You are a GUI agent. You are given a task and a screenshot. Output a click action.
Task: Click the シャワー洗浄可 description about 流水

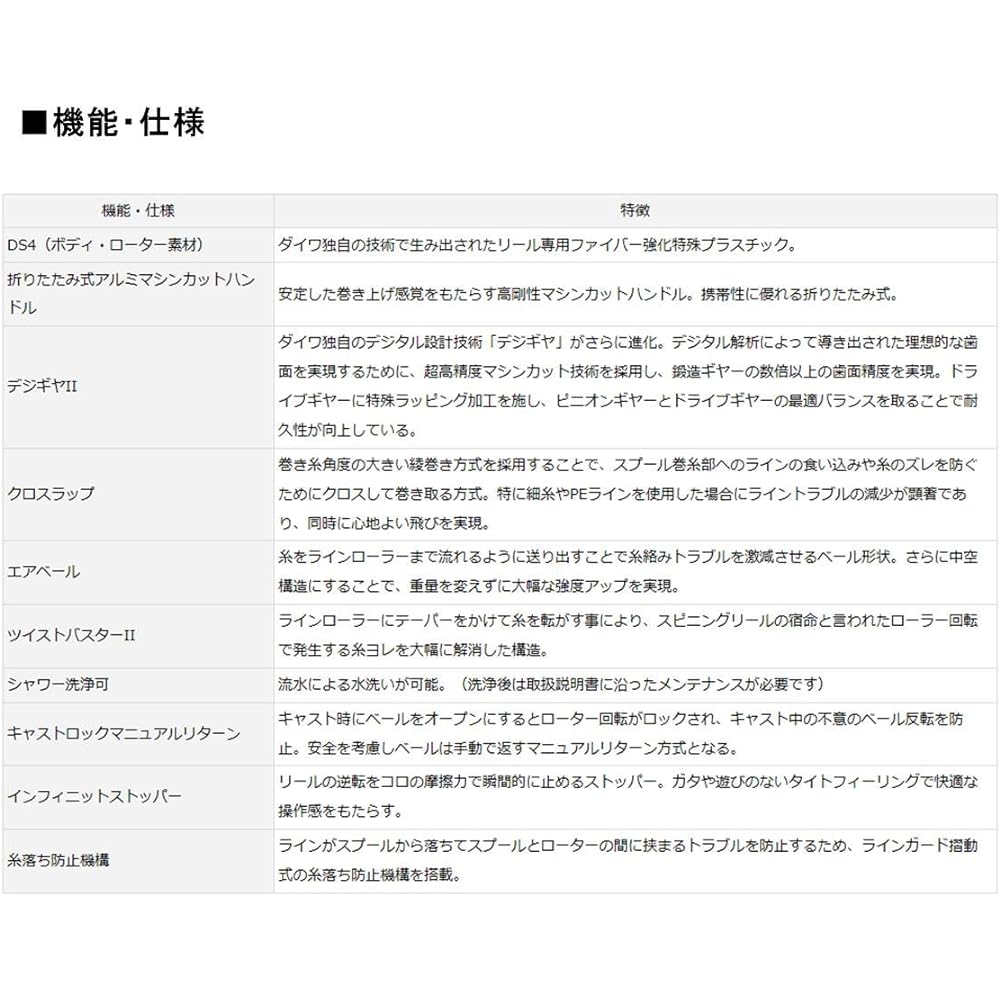552,684
